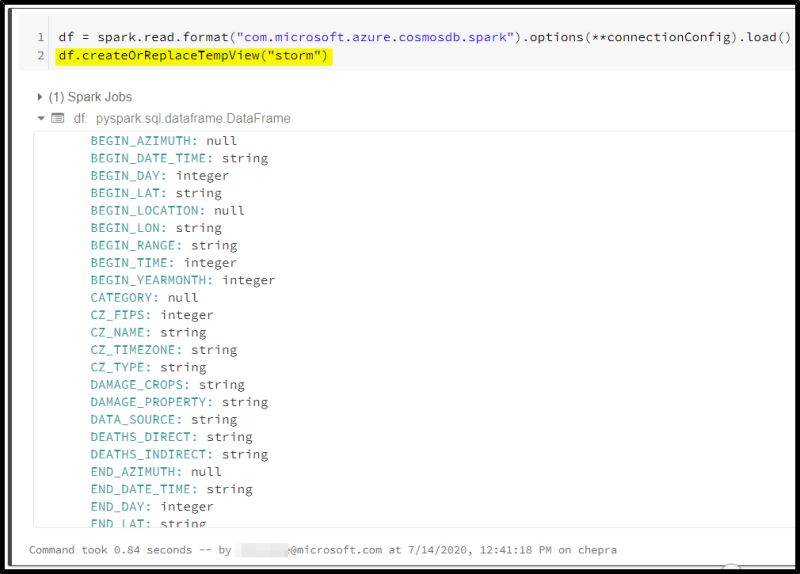The height and width of the screenshot is (574, 800).
Task: Select the BEGIN_LON: string row
Action: (x=156, y=228)
